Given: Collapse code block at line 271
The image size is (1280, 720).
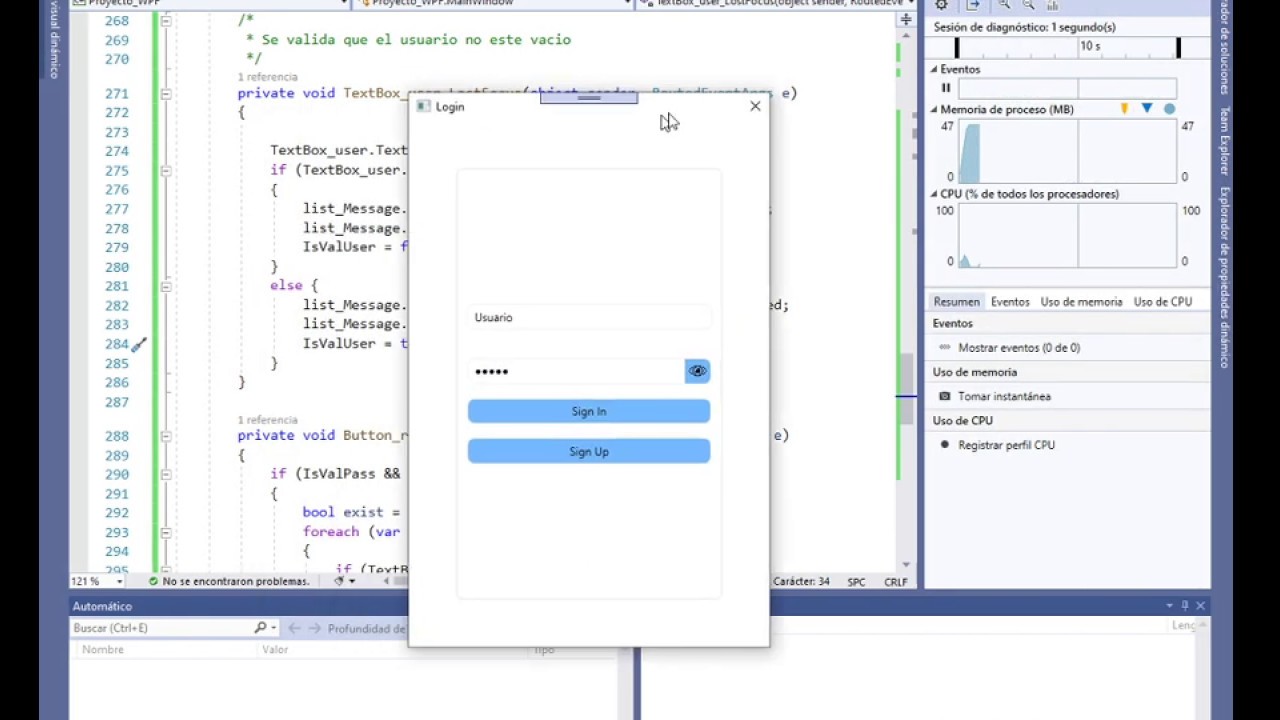Looking at the screenshot, I should coord(166,94).
